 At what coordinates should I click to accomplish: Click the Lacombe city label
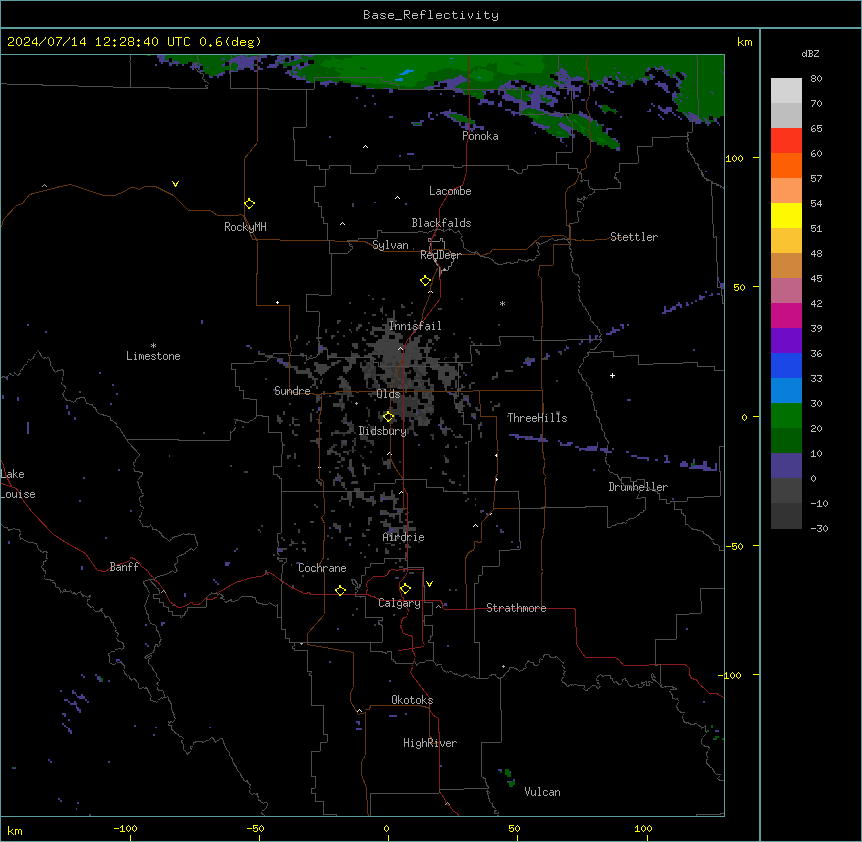(450, 191)
